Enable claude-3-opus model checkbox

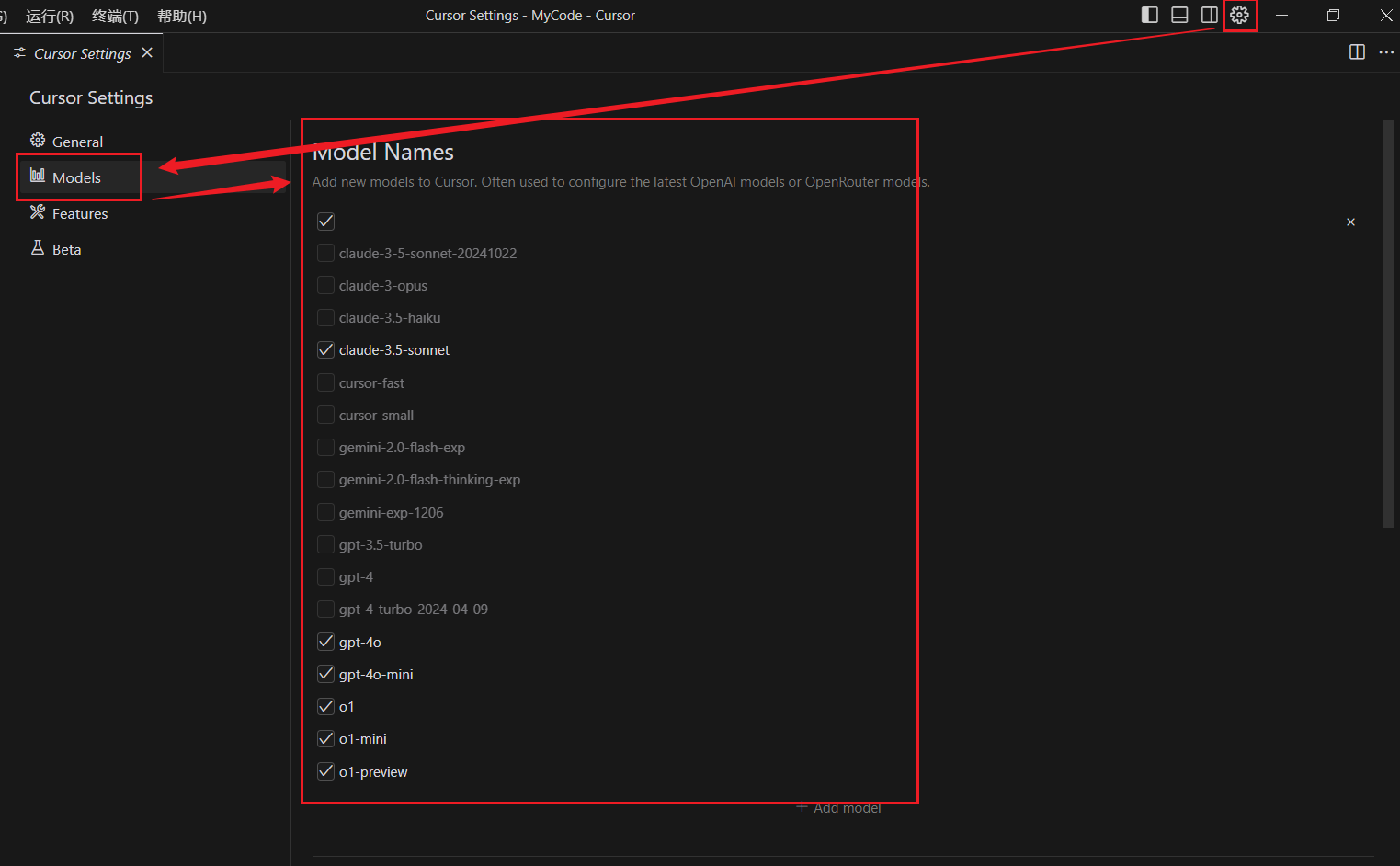pyautogui.click(x=325, y=286)
